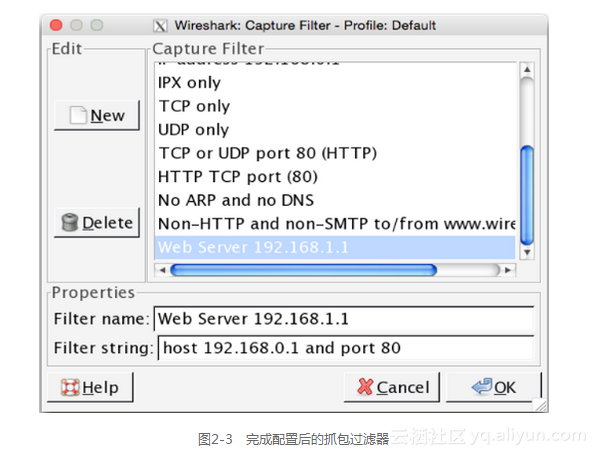
Task: Click the vertical scrollbar down arrow
Action: 527,252
